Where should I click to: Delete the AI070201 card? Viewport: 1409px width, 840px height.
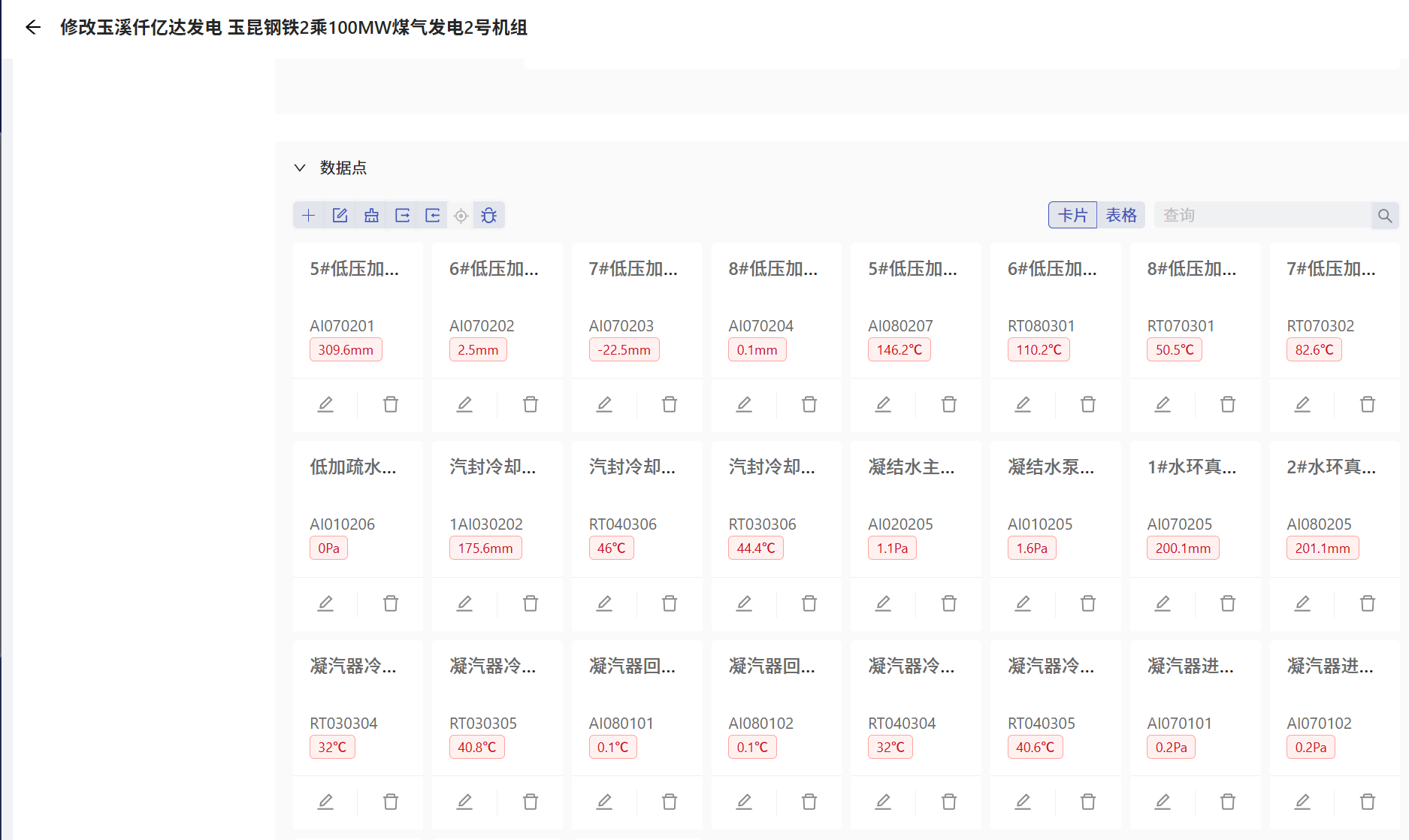coord(391,404)
